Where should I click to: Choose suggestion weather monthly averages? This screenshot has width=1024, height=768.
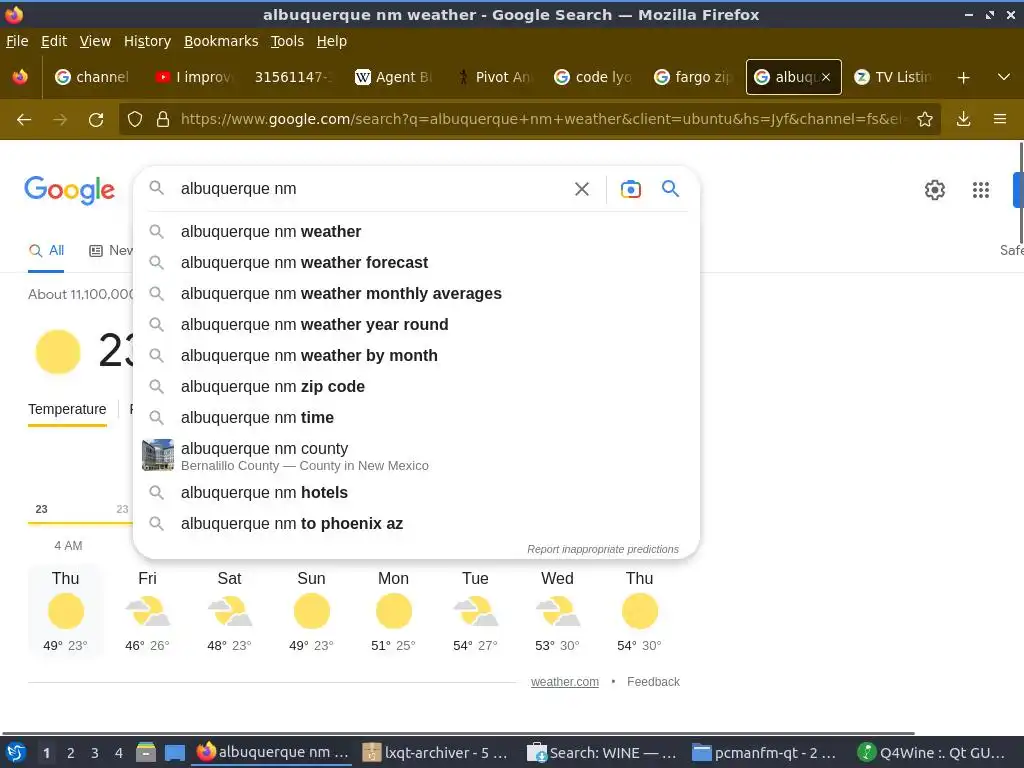[x=416, y=294]
